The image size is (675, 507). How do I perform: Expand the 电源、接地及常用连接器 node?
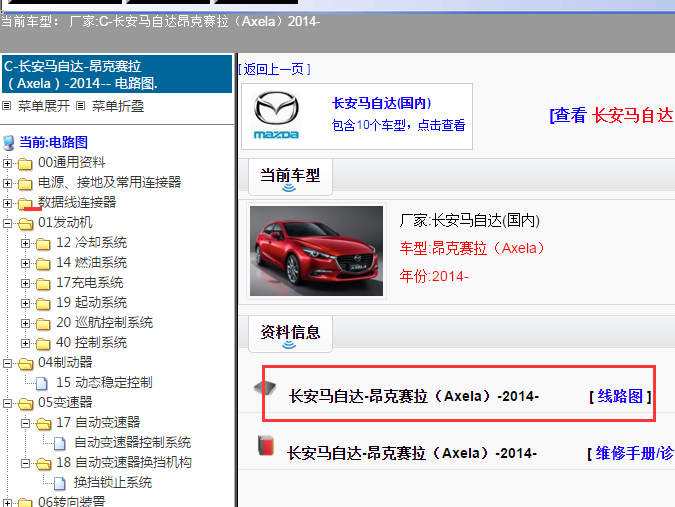click(x=7, y=183)
